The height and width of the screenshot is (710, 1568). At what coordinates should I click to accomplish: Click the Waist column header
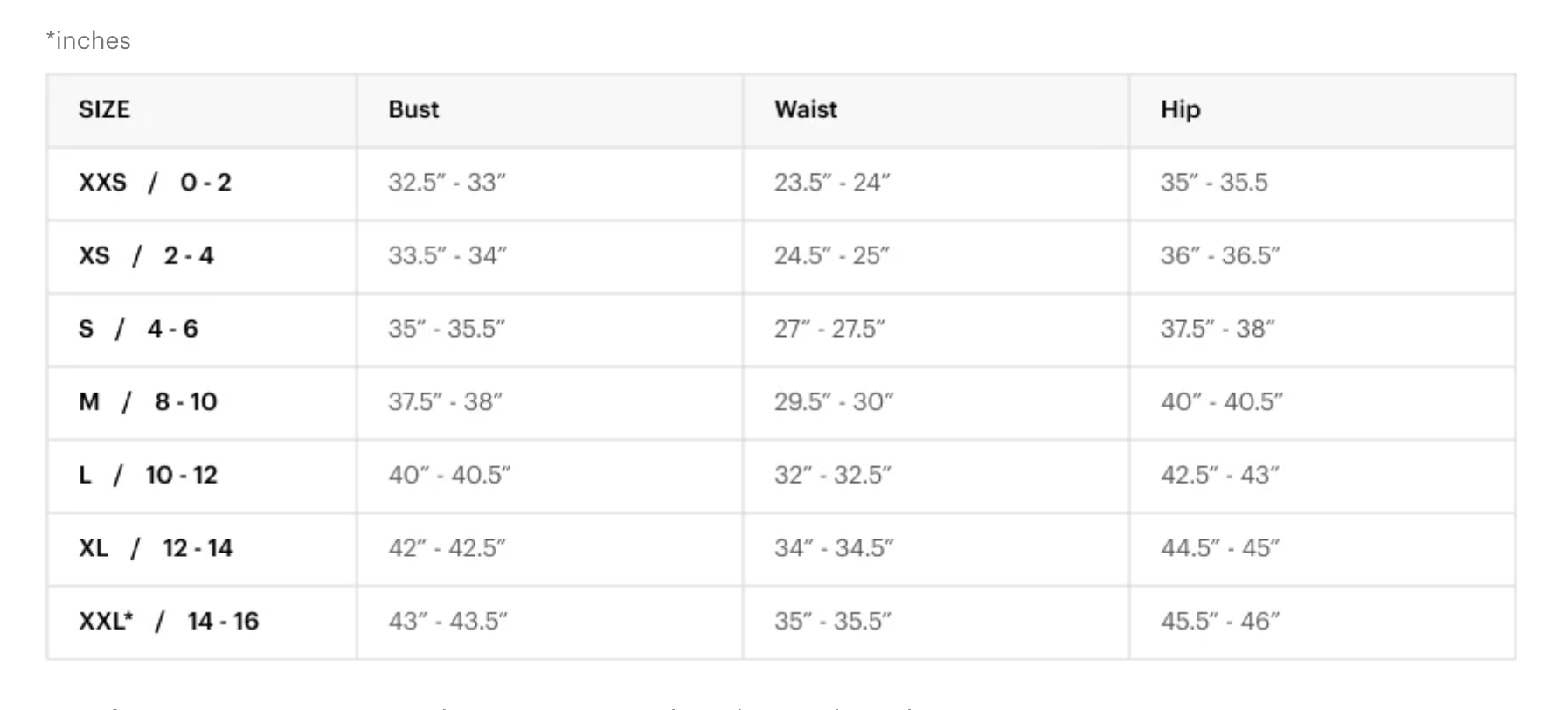pos(805,109)
